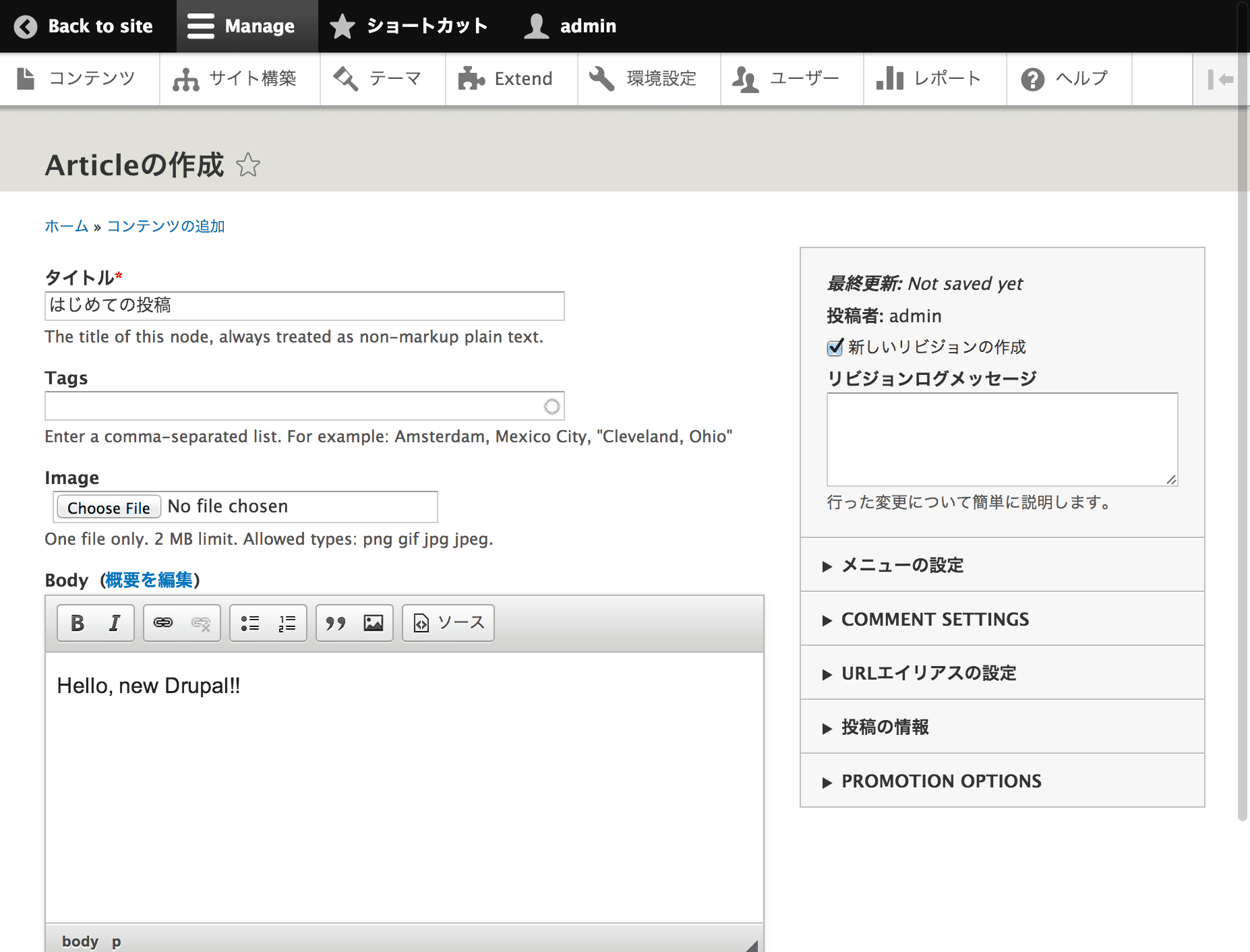This screenshot has width=1250, height=952.
Task: Apply block quote formatting
Action: (336, 623)
